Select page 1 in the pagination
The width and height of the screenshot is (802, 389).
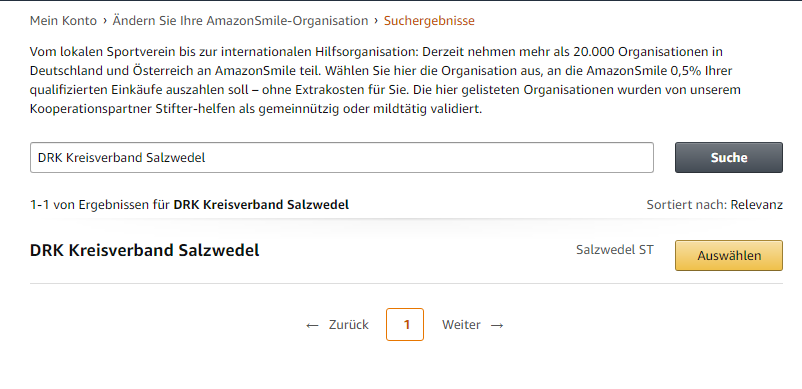click(x=405, y=325)
